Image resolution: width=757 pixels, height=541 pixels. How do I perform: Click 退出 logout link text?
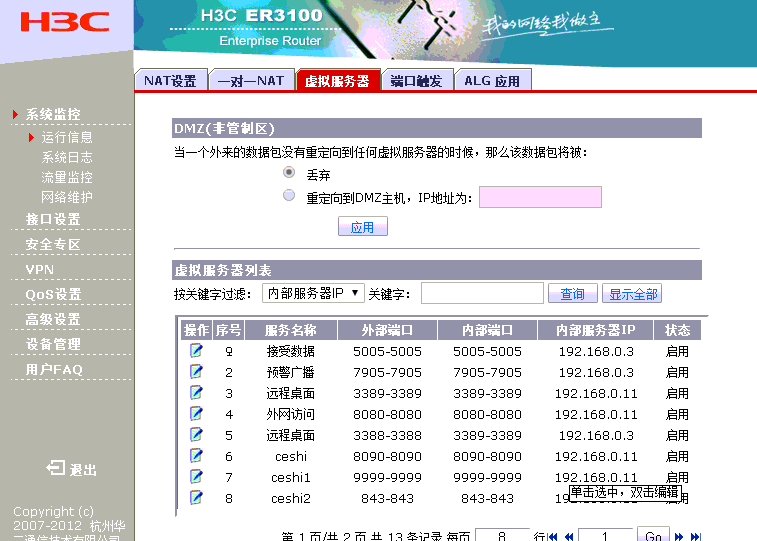(x=83, y=470)
